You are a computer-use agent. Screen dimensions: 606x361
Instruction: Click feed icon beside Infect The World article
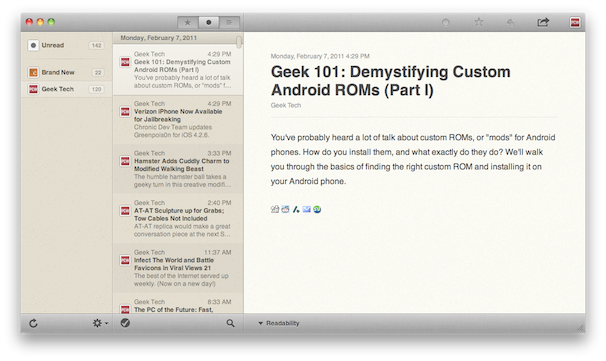(125, 261)
